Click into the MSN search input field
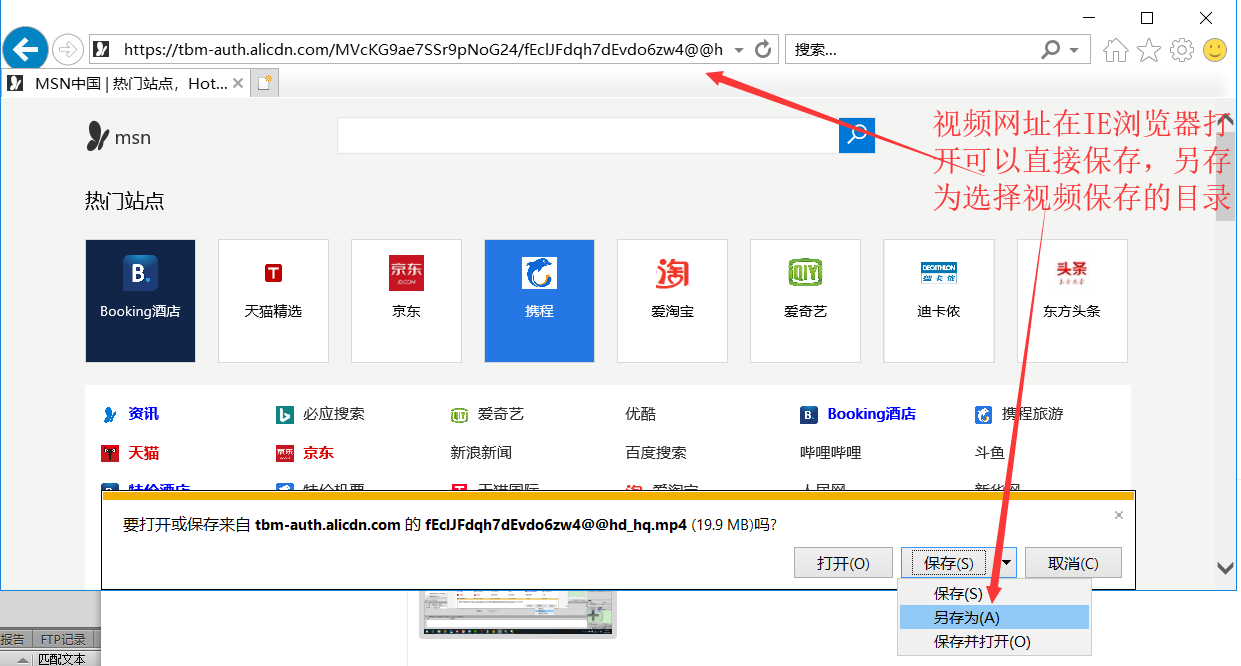Viewport: 1241px width, 666px height. [587, 135]
